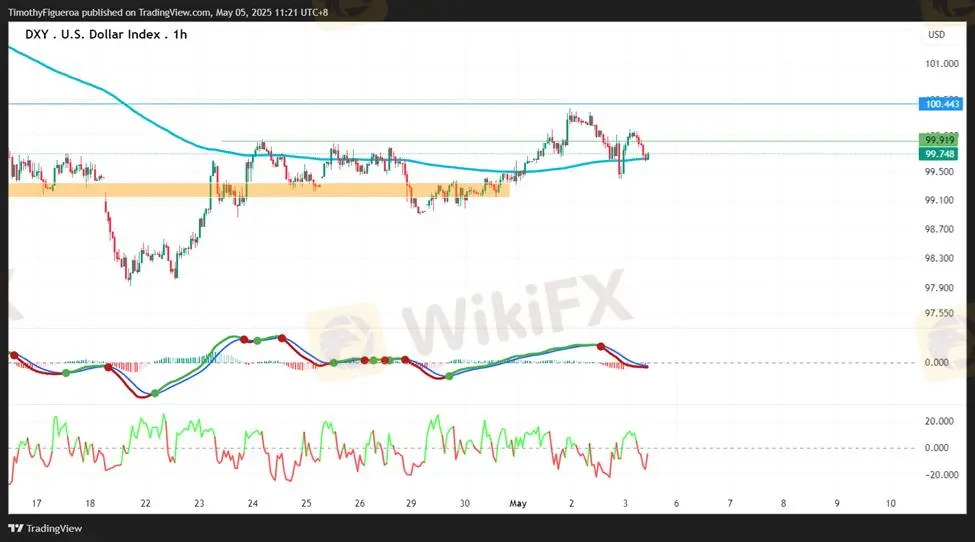Click date 10 on the time axis
Screen dimensions: 975x542
tap(890, 503)
